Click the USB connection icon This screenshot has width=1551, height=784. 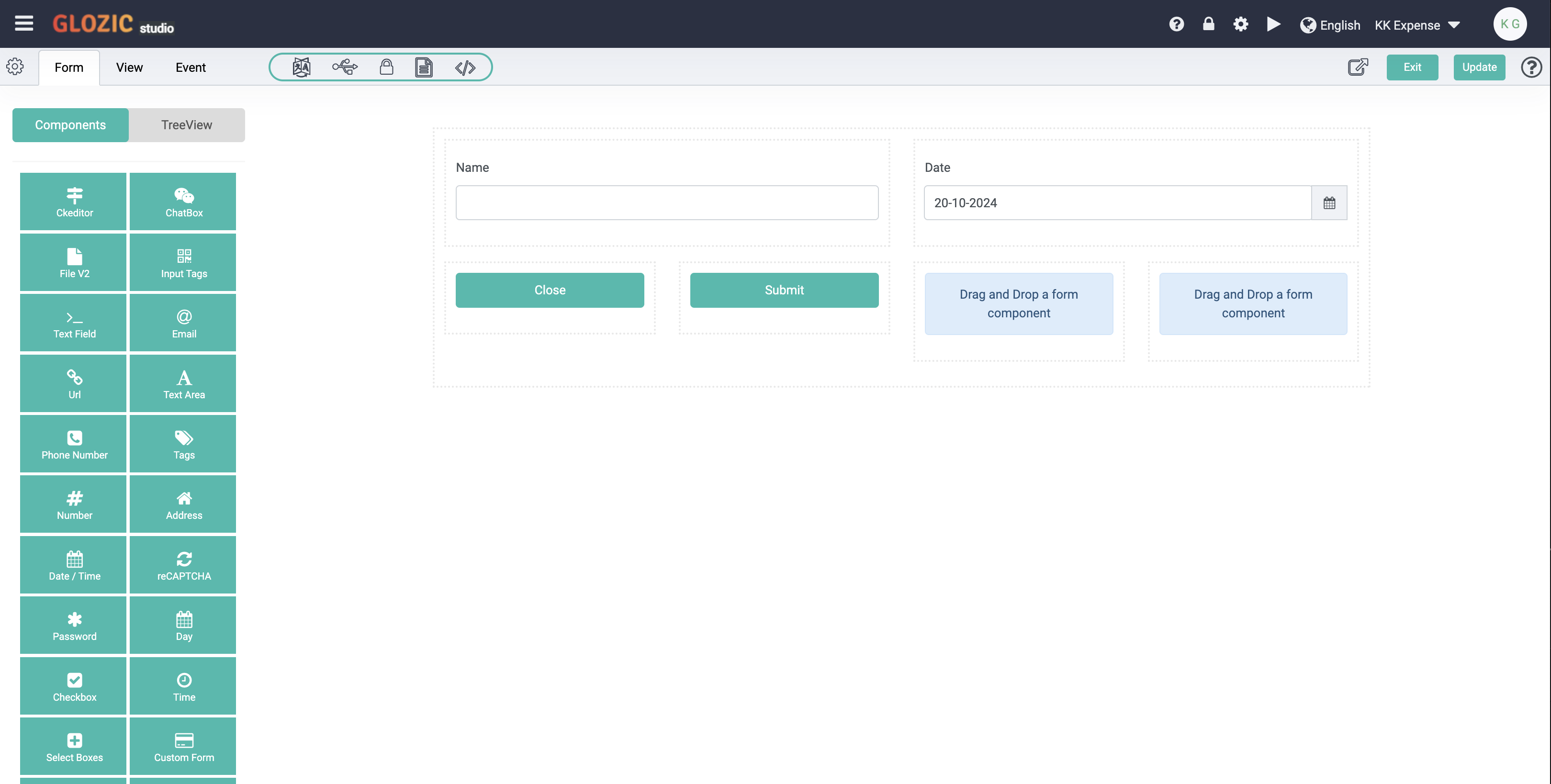344,67
